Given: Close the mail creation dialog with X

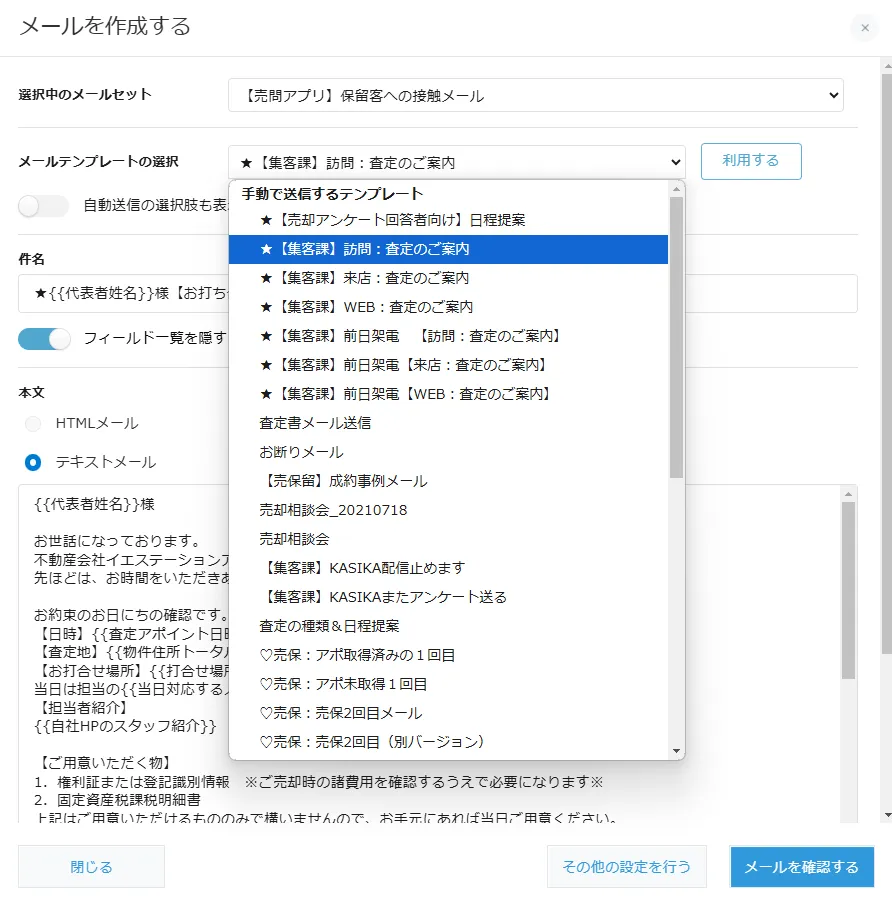Looking at the screenshot, I should [865, 28].
